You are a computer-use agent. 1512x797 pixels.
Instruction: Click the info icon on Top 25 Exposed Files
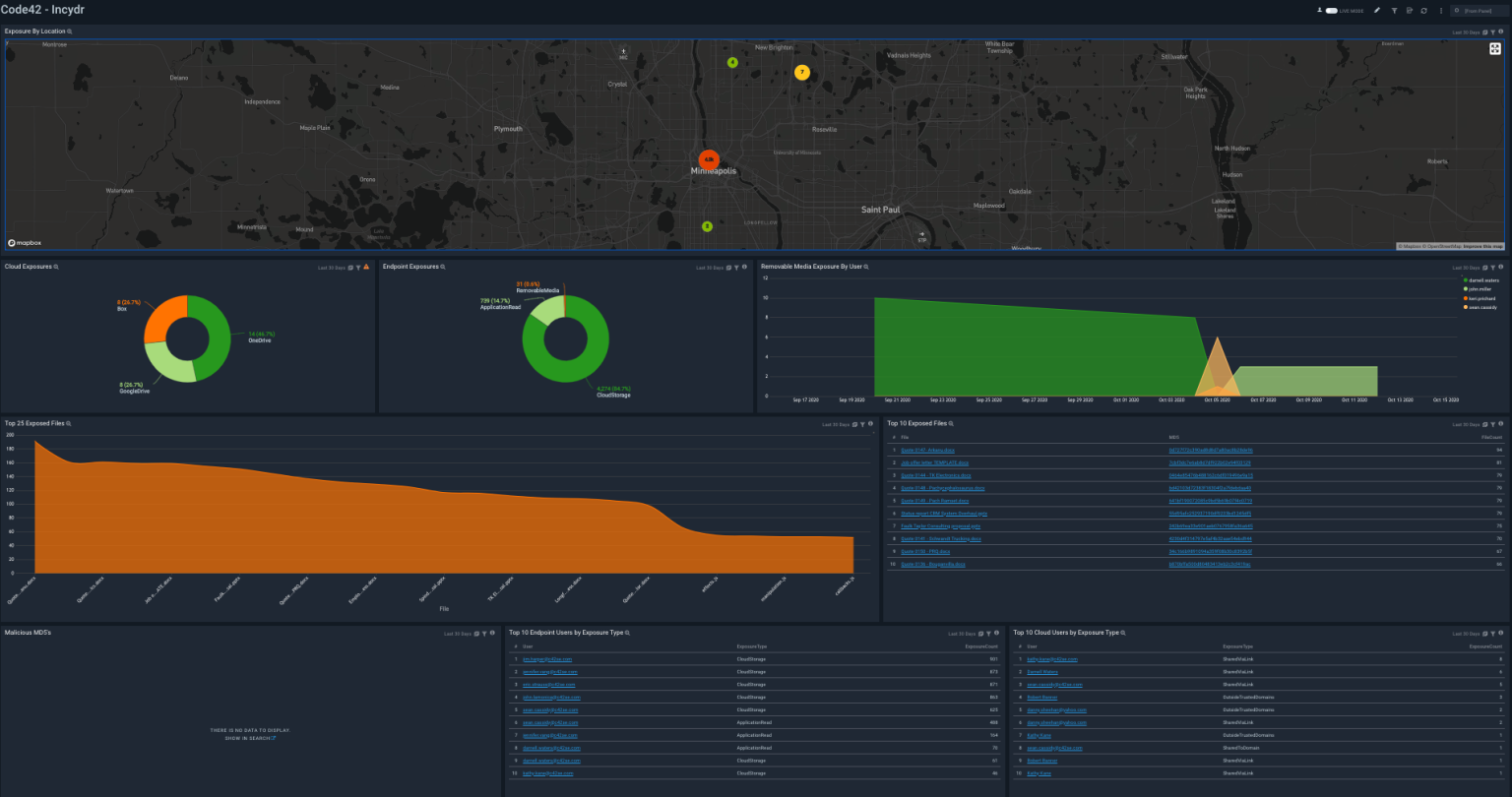click(x=871, y=424)
